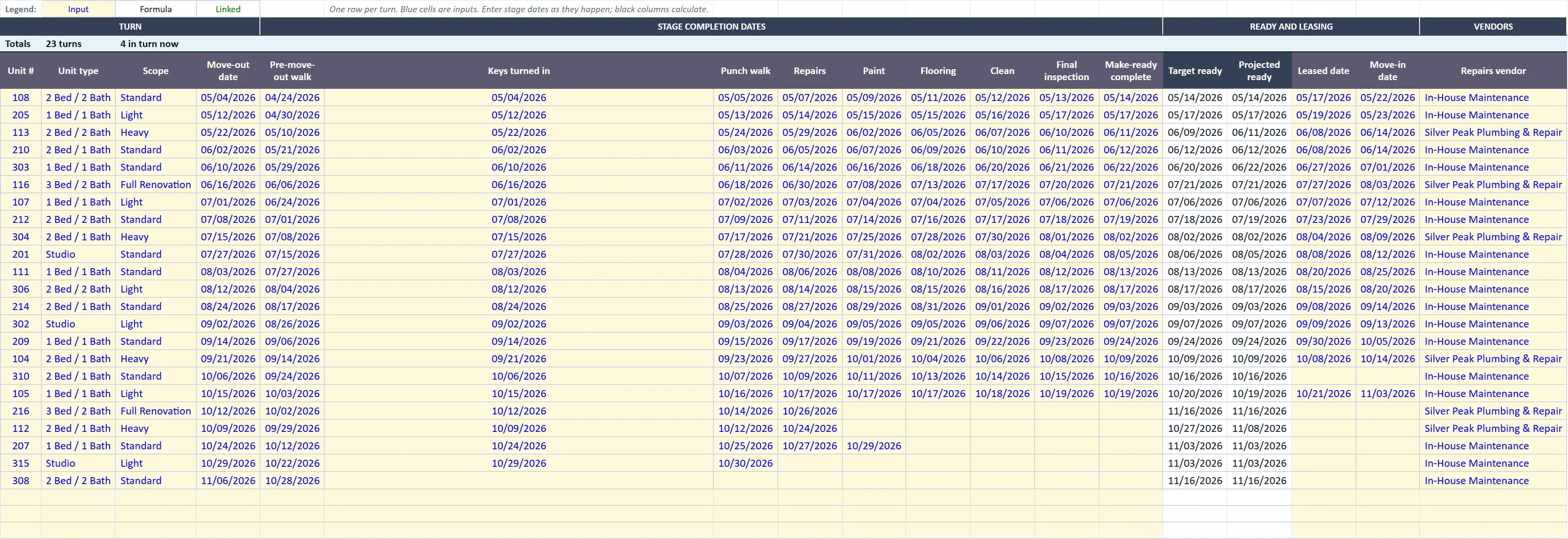1568x539 pixels.
Task: Select Studio unit type for unit 201
Action: (x=78, y=255)
